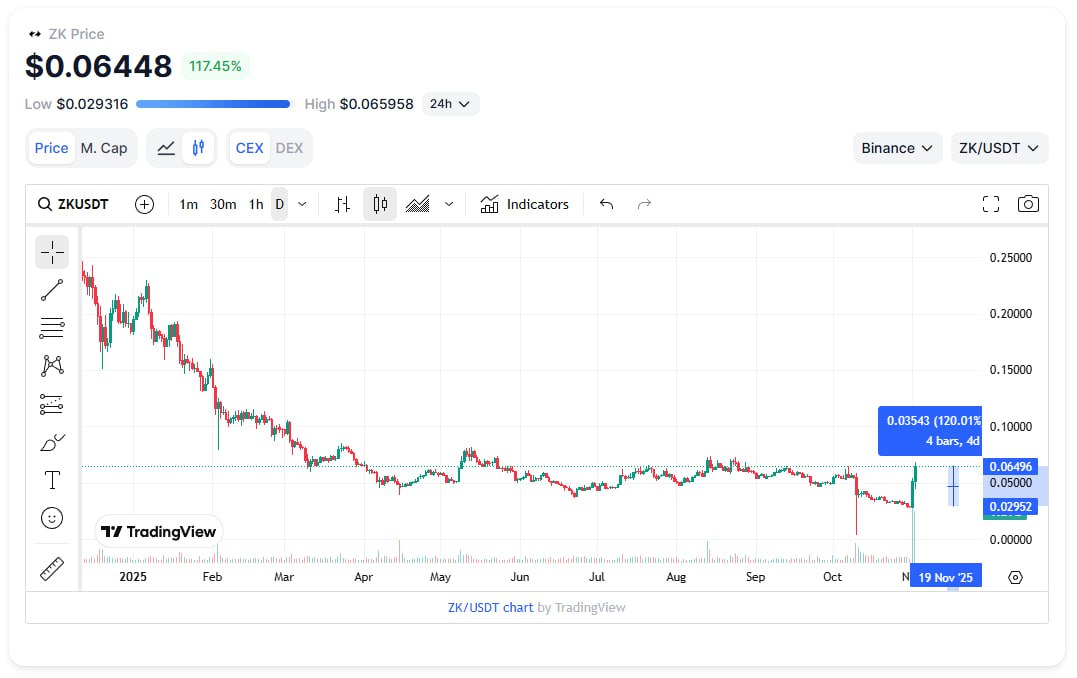Switch to line chart view
The height and width of the screenshot is (678, 1077).
click(166, 148)
